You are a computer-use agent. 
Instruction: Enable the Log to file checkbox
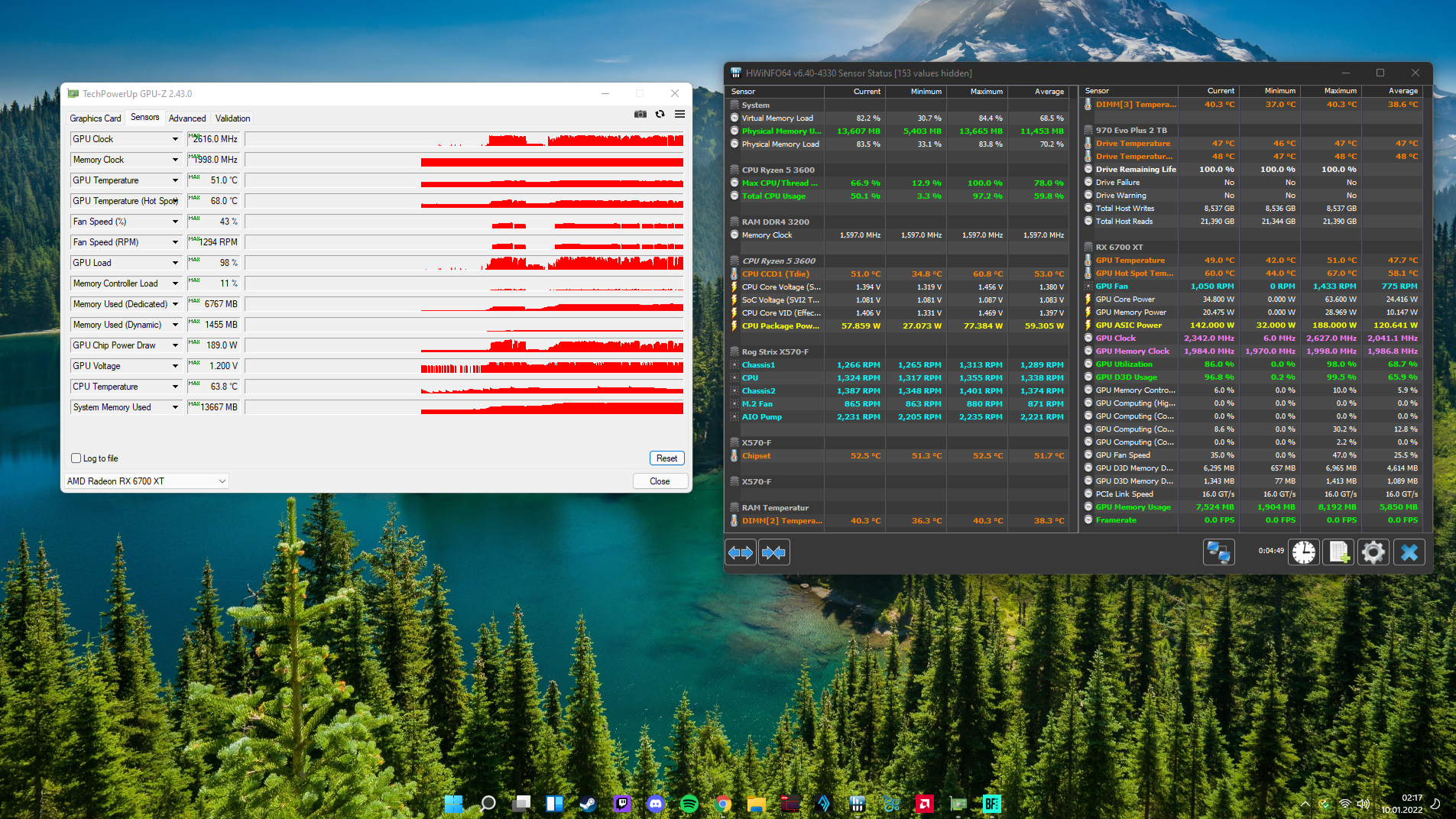click(76, 458)
